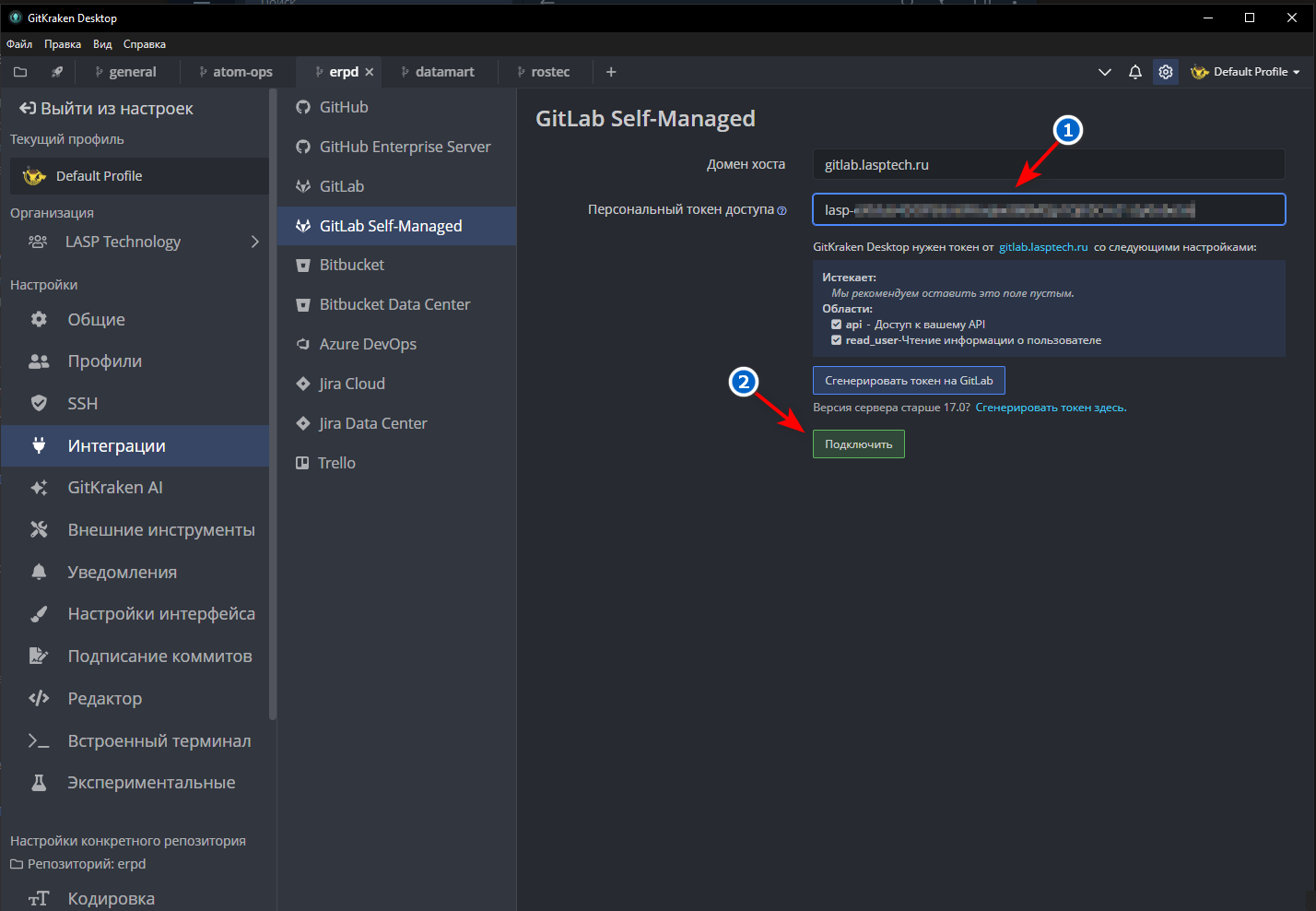Viewport: 1316px width, 911px height.
Task: Open the Вид menu
Action: click(x=102, y=44)
